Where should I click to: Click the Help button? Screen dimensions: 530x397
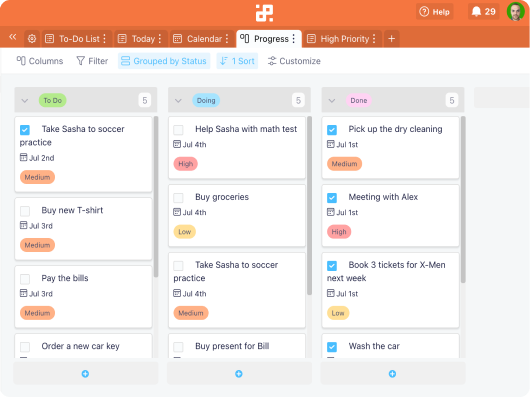pyautogui.click(x=434, y=12)
